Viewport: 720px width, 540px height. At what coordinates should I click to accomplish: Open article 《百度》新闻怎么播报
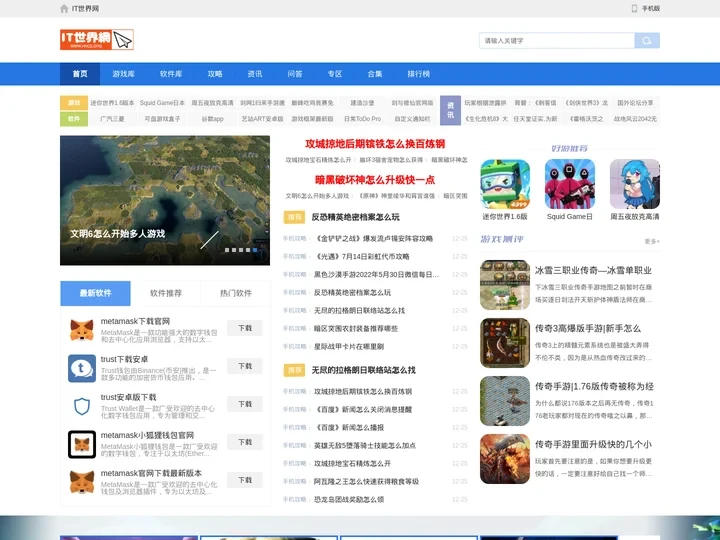[349, 428]
